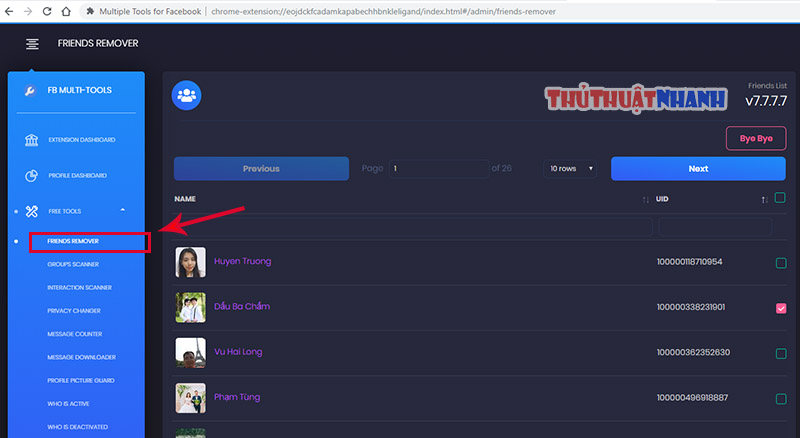Open Privacy Changer tool
The height and width of the screenshot is (438, 800).
pyautogui.click(x=74, y=311)
